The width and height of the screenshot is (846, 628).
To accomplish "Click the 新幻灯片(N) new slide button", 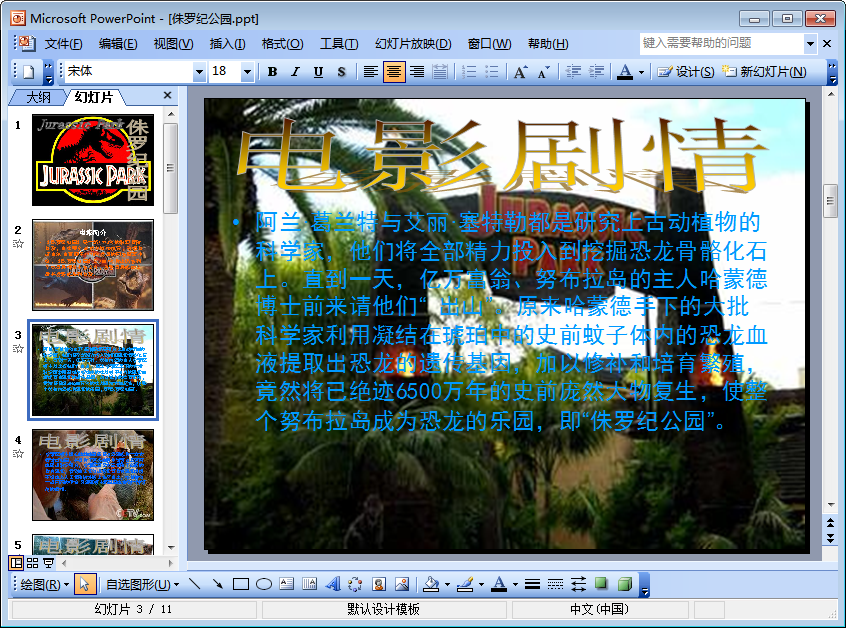I will (x=764, y=72).
